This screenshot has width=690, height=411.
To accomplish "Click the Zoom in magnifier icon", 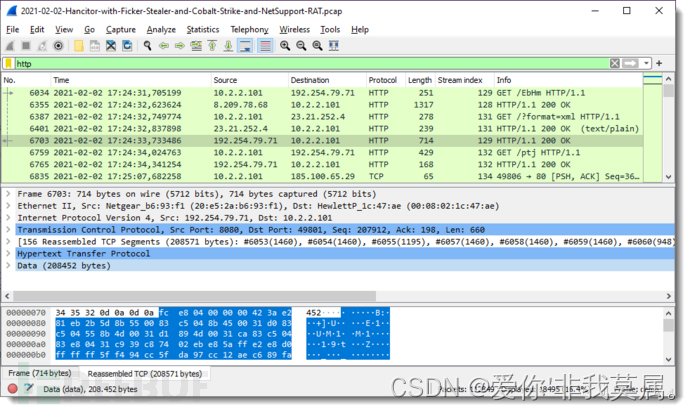I will pos(285,46).
